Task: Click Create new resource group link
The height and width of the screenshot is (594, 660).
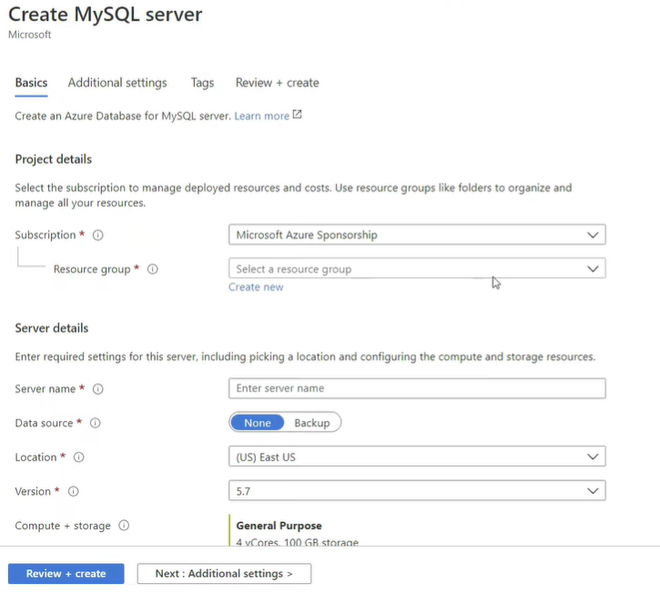Action: pos(256,287)
